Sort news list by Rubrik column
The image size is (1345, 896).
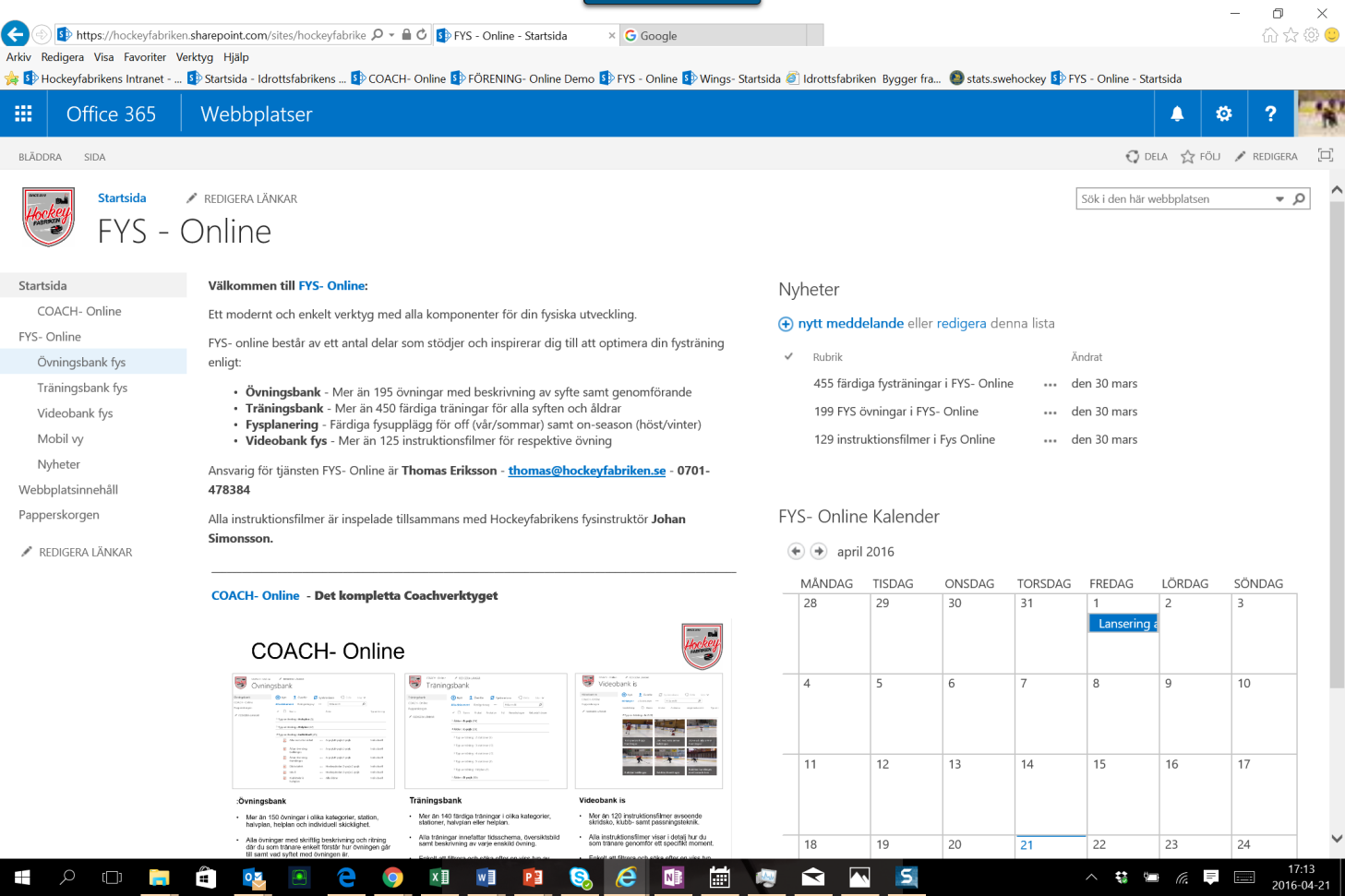(x=827, y=357)
